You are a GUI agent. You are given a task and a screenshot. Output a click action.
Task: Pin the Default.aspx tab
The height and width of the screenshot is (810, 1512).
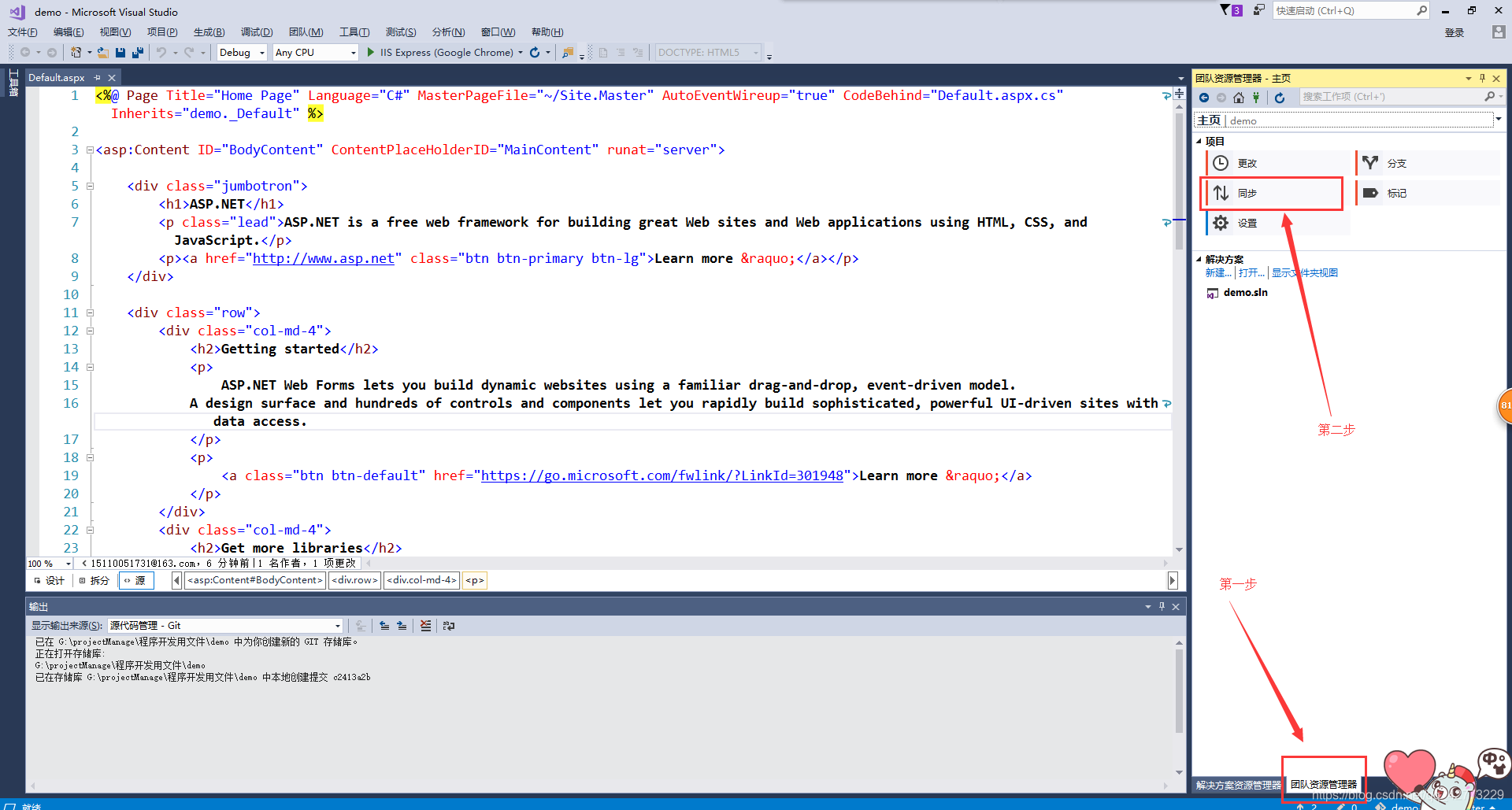[97, 77]
